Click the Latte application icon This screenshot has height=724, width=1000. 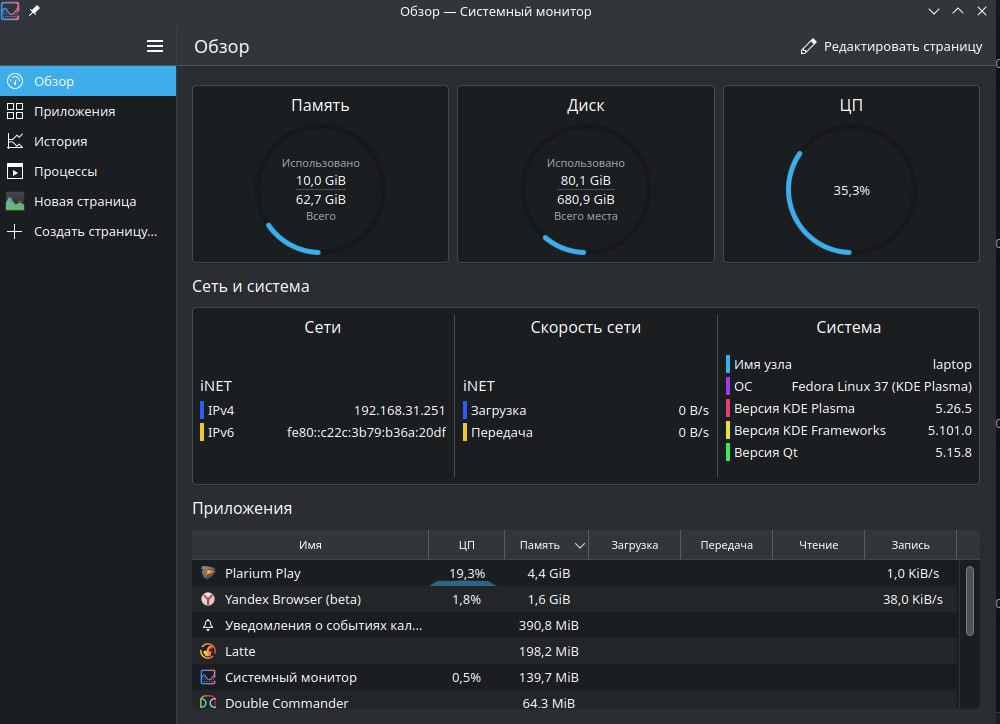208,651
